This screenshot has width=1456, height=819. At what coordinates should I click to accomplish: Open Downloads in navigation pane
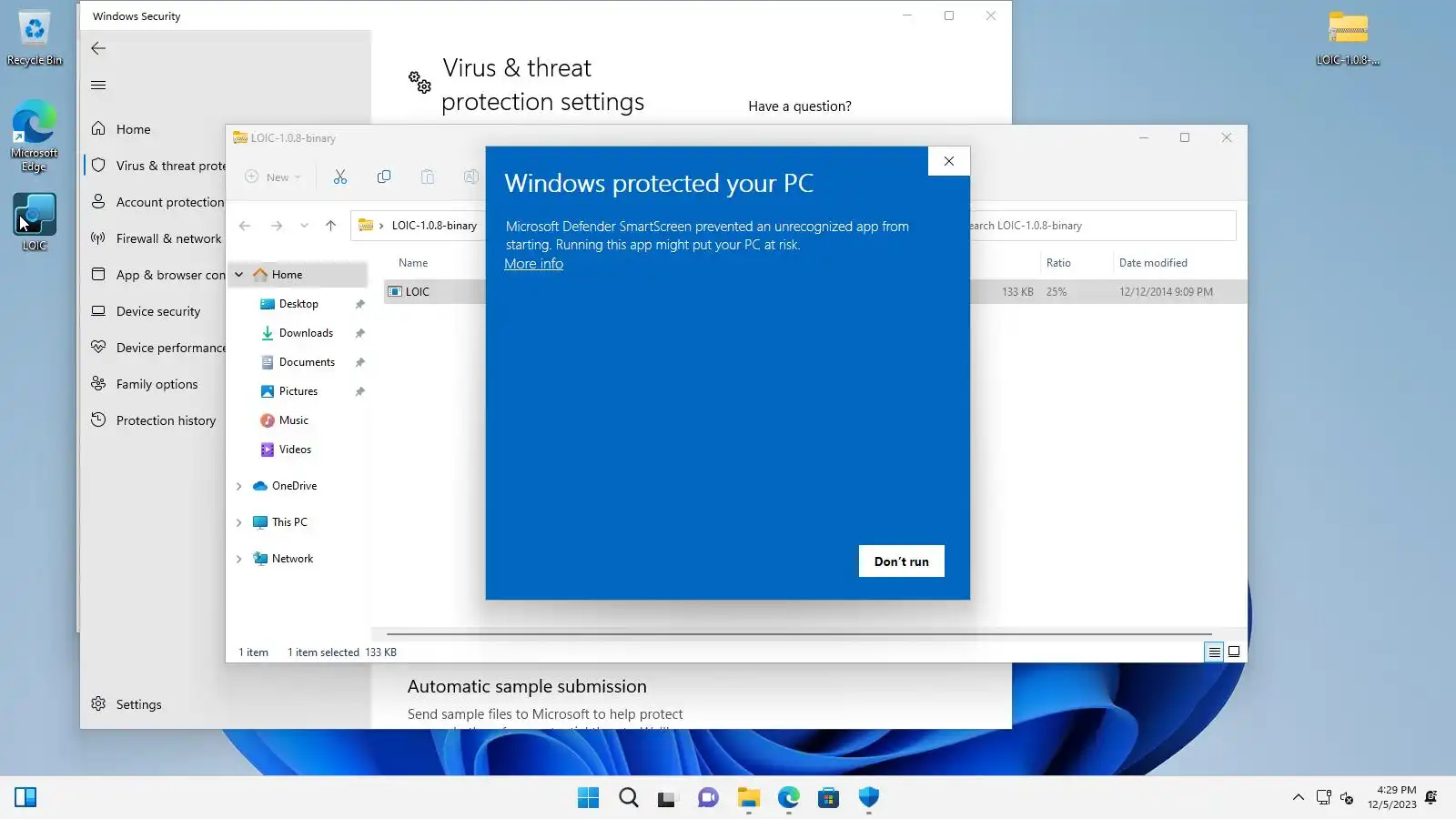point(306,333)
